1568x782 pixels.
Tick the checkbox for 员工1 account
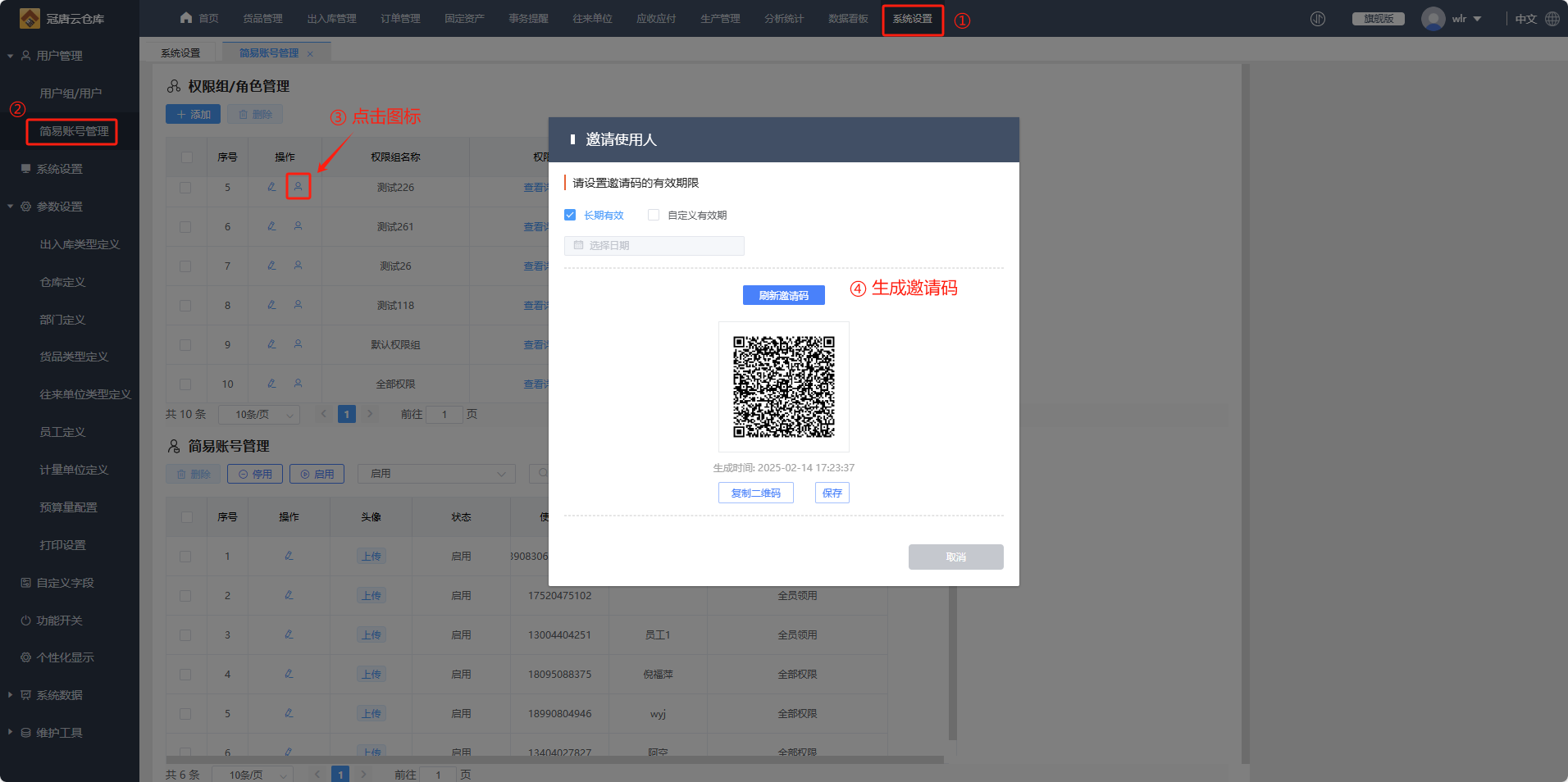(186, 635)
